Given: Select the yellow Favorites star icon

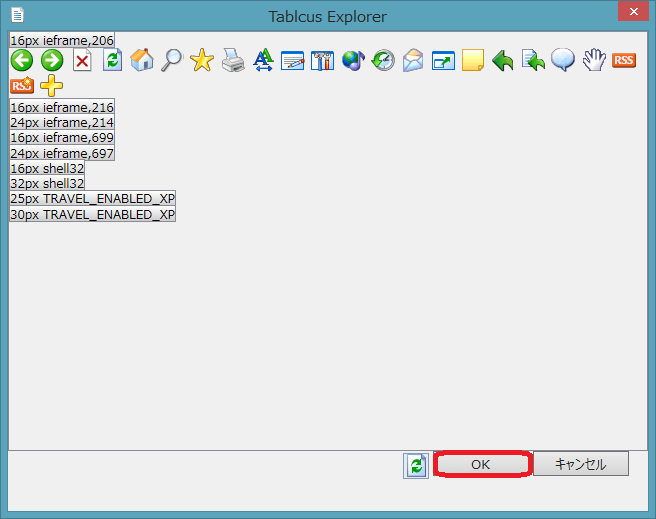Looking at the screenshot, I should pos(202,61).
